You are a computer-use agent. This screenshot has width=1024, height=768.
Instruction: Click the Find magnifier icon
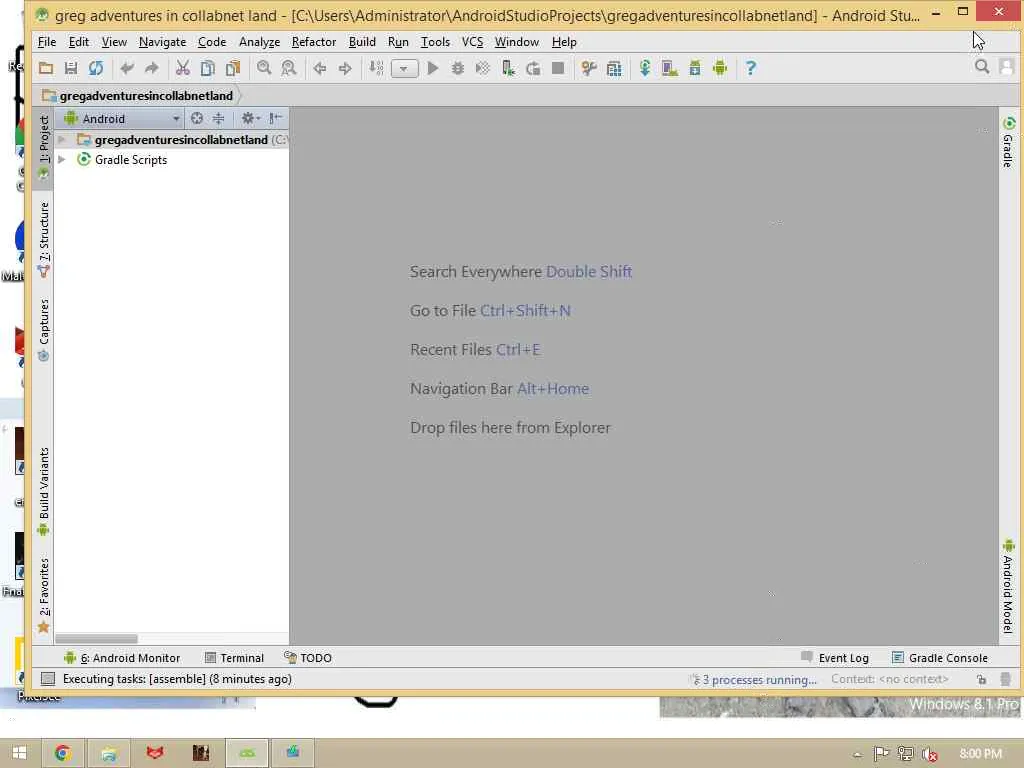pos(264,68)
